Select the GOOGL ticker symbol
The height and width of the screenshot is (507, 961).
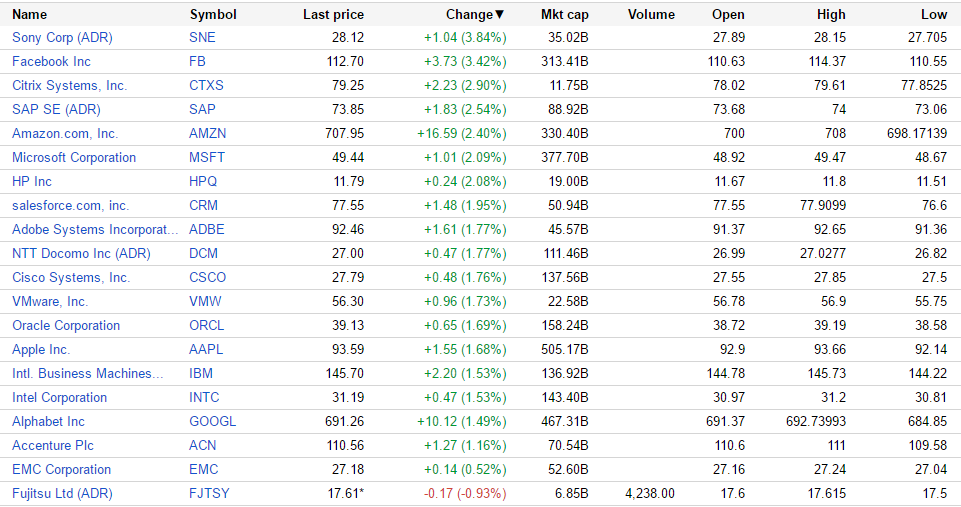(x=213, y=421)
